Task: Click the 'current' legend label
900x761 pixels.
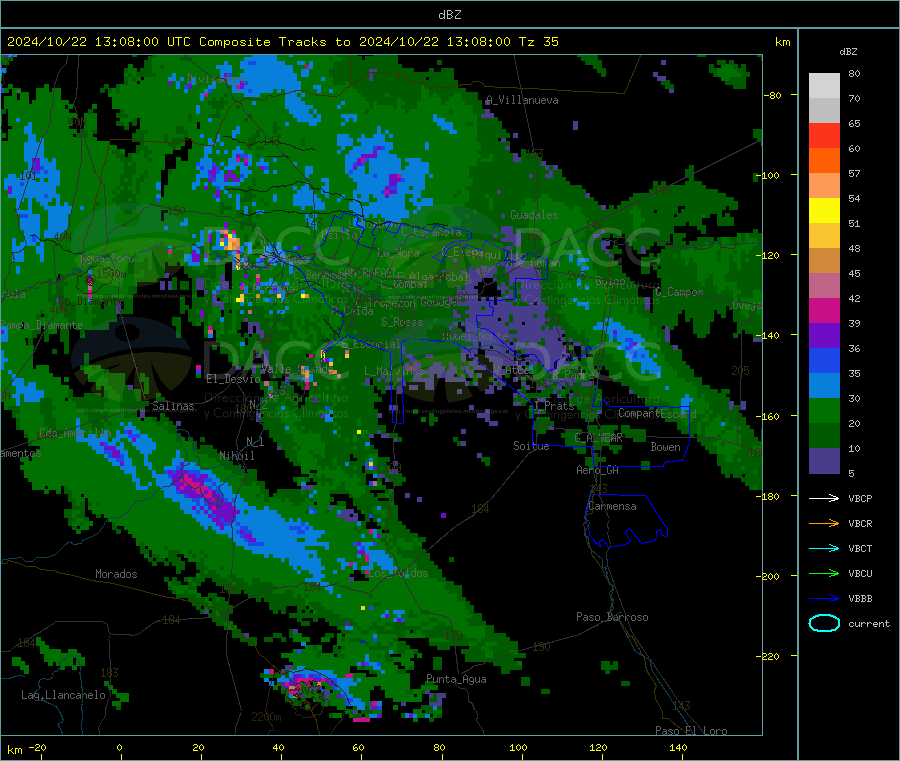Action: pos(868,624)
